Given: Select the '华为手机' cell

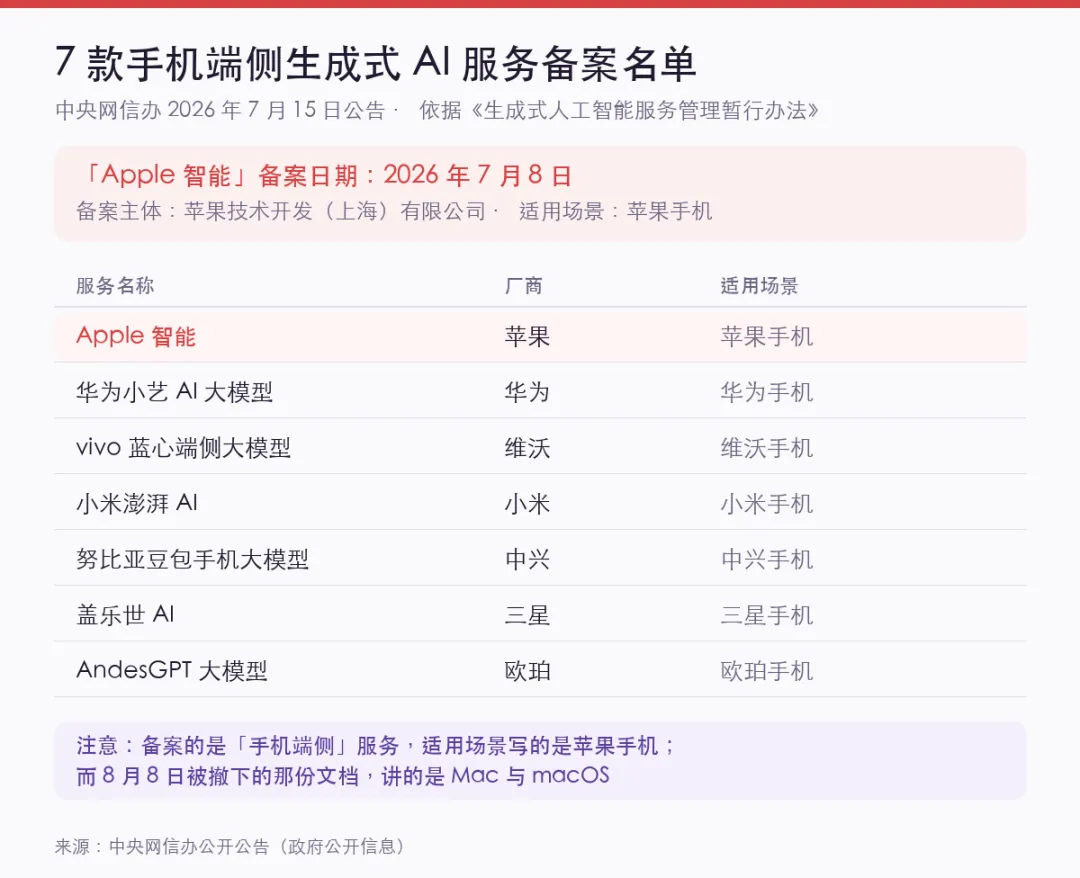Looking at the screenshot, I should (767, 392).
